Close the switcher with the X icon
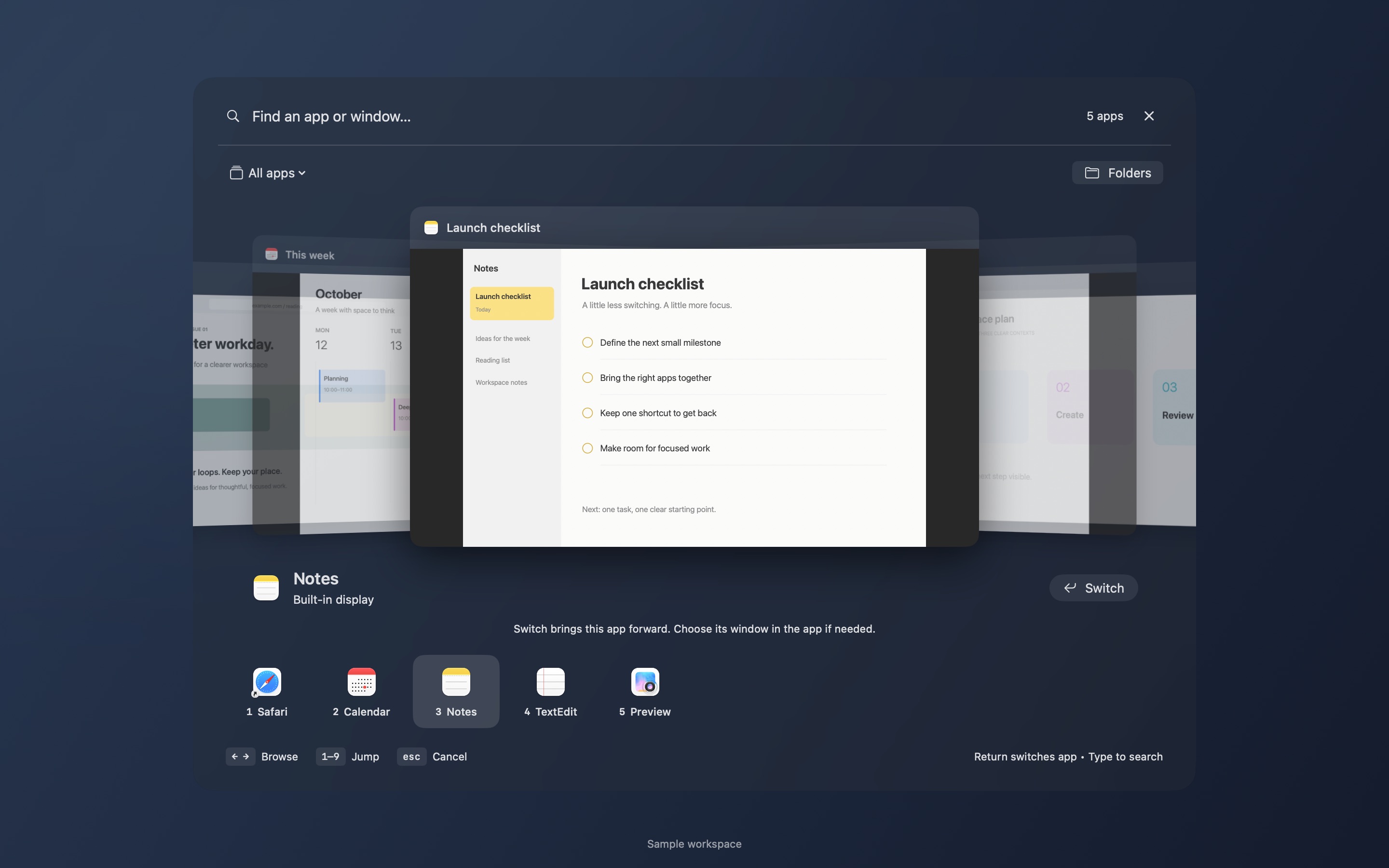Viewport: 1389px width, 868px height. pos(1148,116)
